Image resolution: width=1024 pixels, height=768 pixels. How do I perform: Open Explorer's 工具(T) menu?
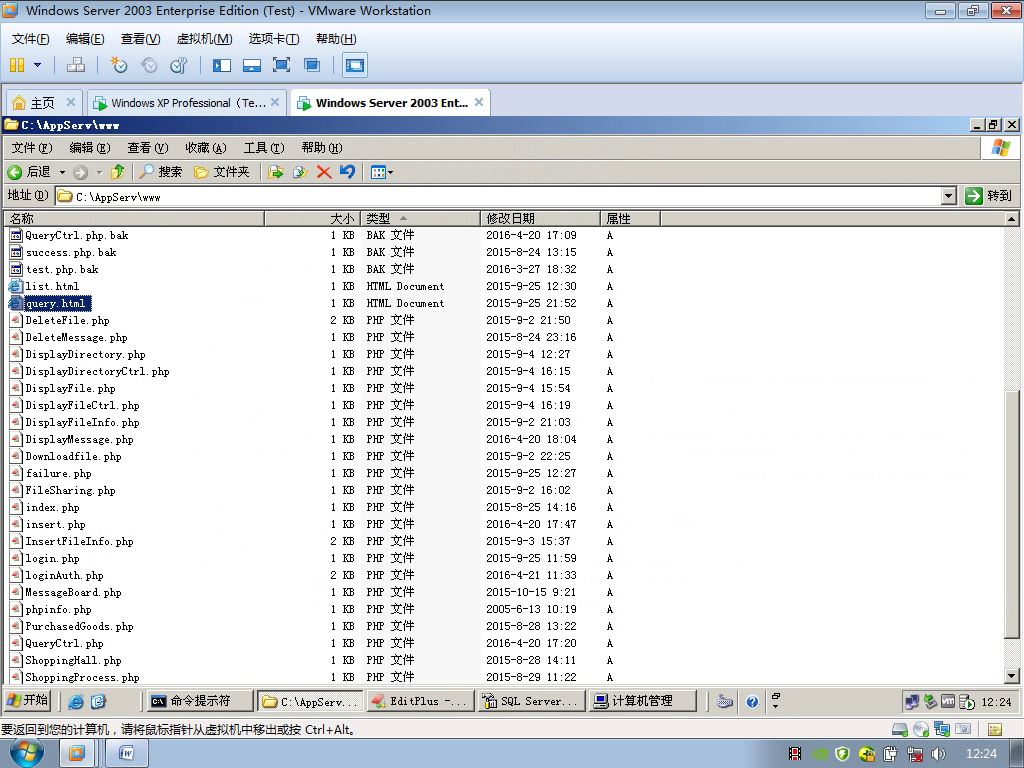(264, 148)
